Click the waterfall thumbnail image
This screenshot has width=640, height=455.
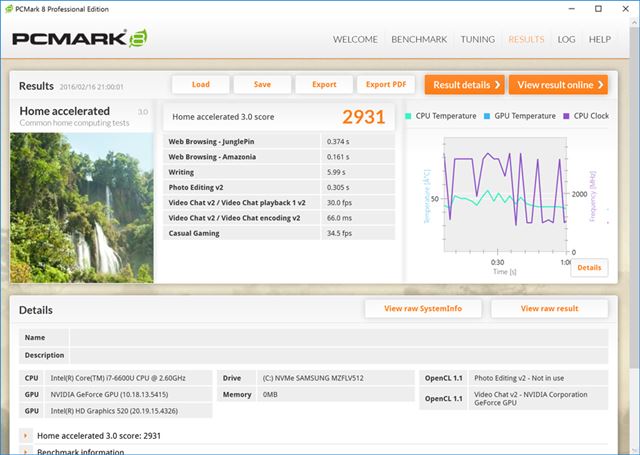pos(82,208)
